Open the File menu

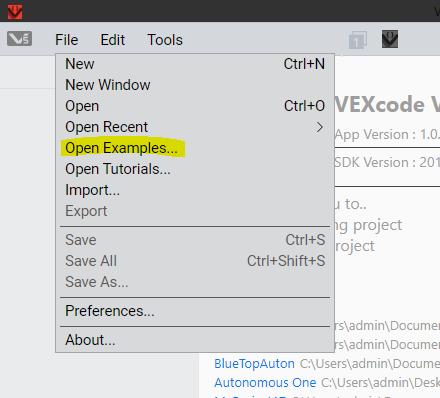tap(67, 40)
